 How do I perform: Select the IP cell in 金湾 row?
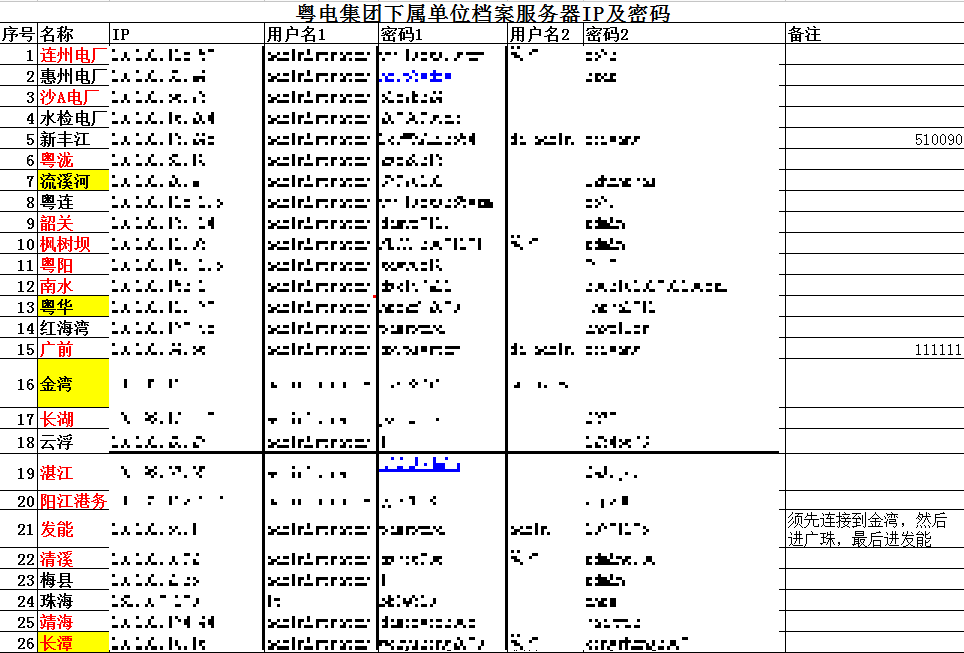point(186,384)
